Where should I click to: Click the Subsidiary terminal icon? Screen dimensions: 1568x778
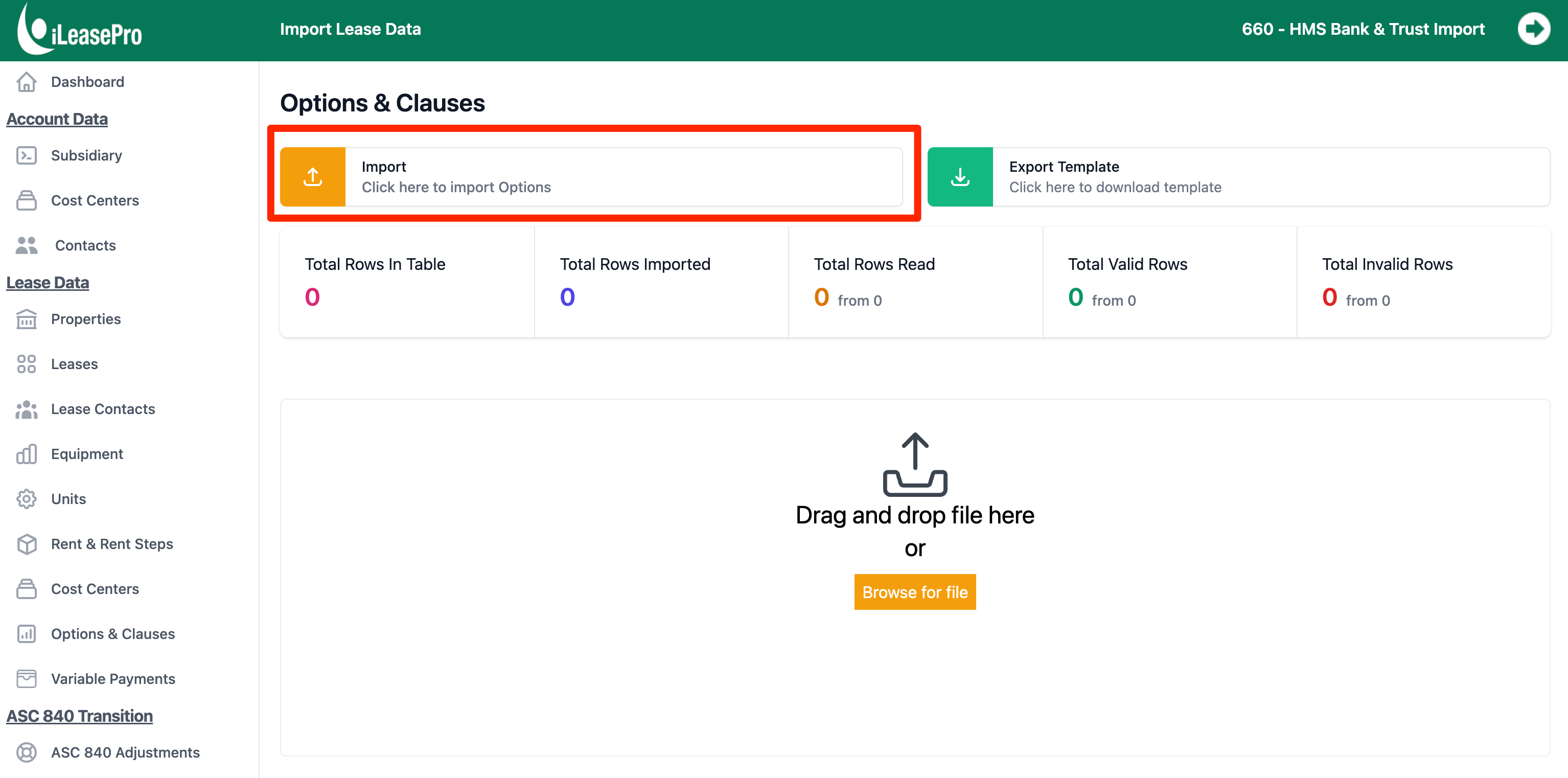(26, 155)
